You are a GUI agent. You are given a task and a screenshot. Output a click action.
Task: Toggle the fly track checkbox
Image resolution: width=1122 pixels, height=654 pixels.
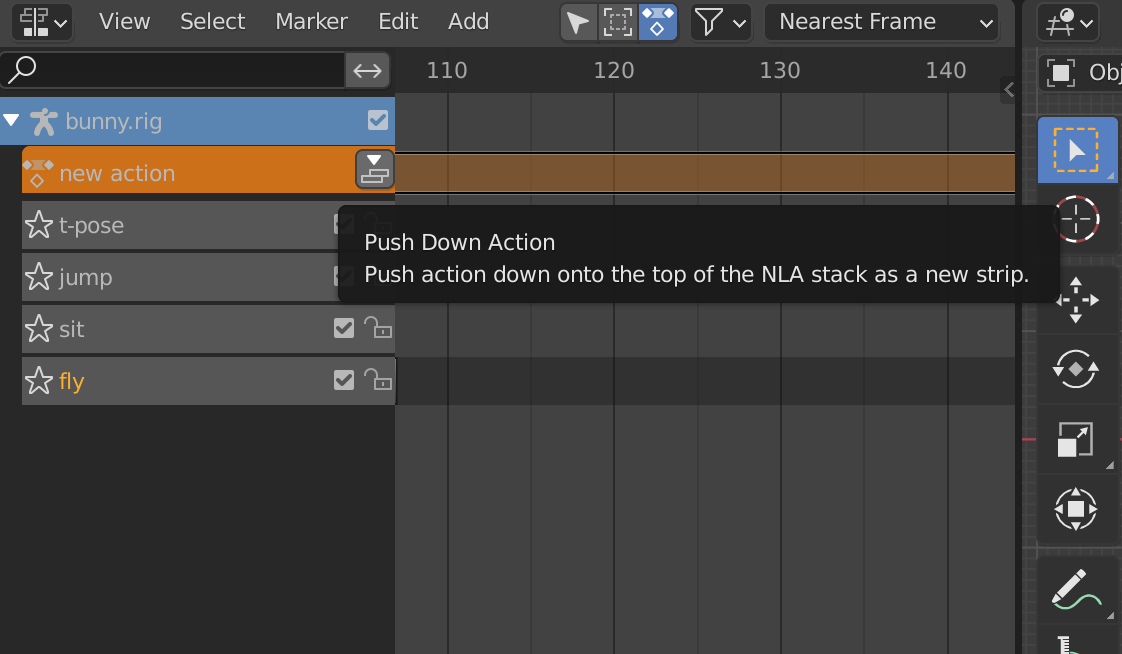pos(344,380)
